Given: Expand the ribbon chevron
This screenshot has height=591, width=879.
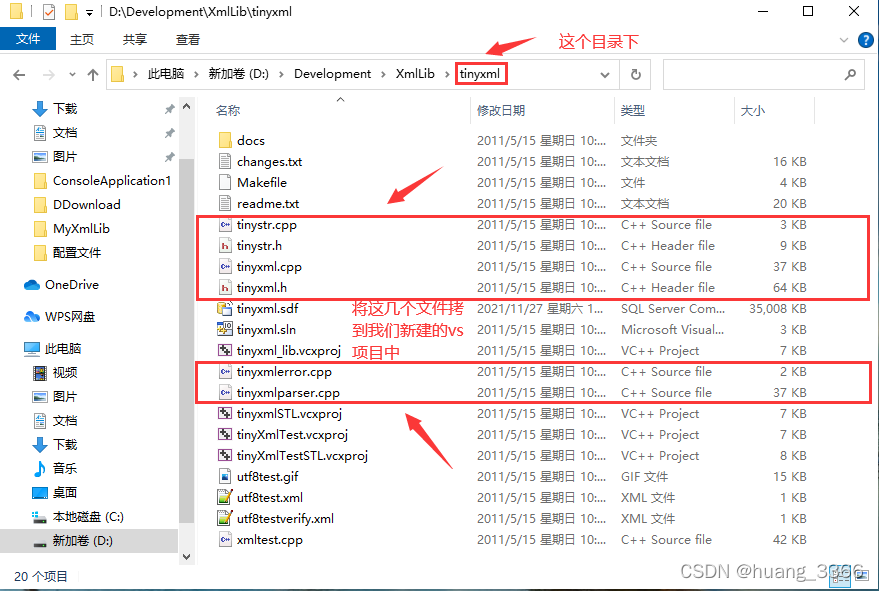Looking at the screenshot, I should [844, 40].
